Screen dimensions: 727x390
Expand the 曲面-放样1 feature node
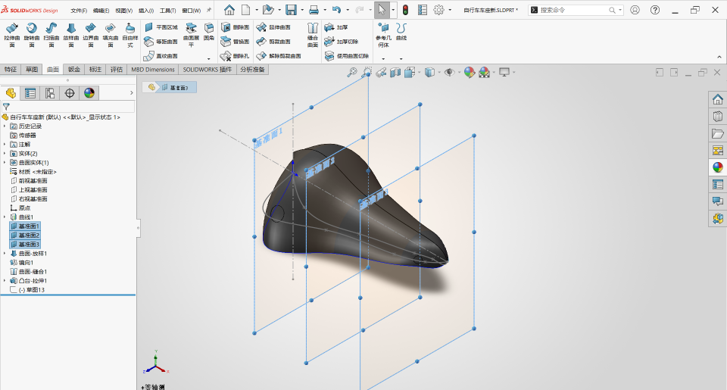[5, 254]
